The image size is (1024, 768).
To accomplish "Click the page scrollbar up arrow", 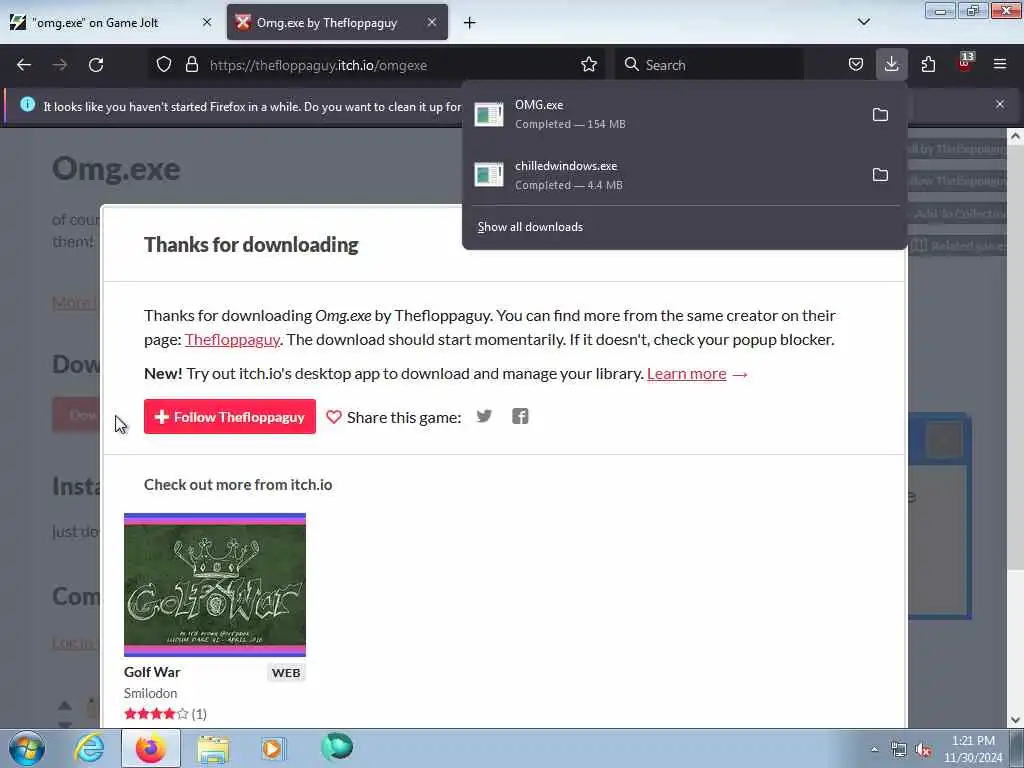I will coord(1015,136).
